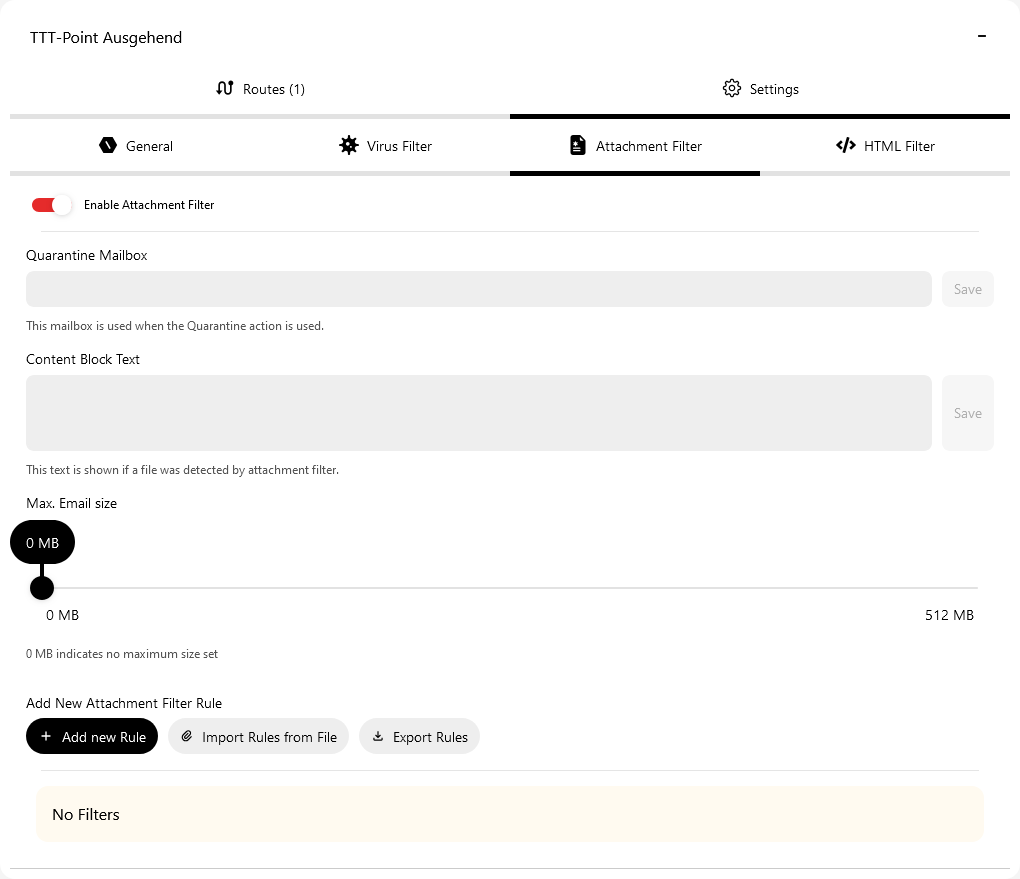The width and height of the screenshot is (1020, 879).
Task: Click Save beside Content Block Text
Action: (967, 413)
